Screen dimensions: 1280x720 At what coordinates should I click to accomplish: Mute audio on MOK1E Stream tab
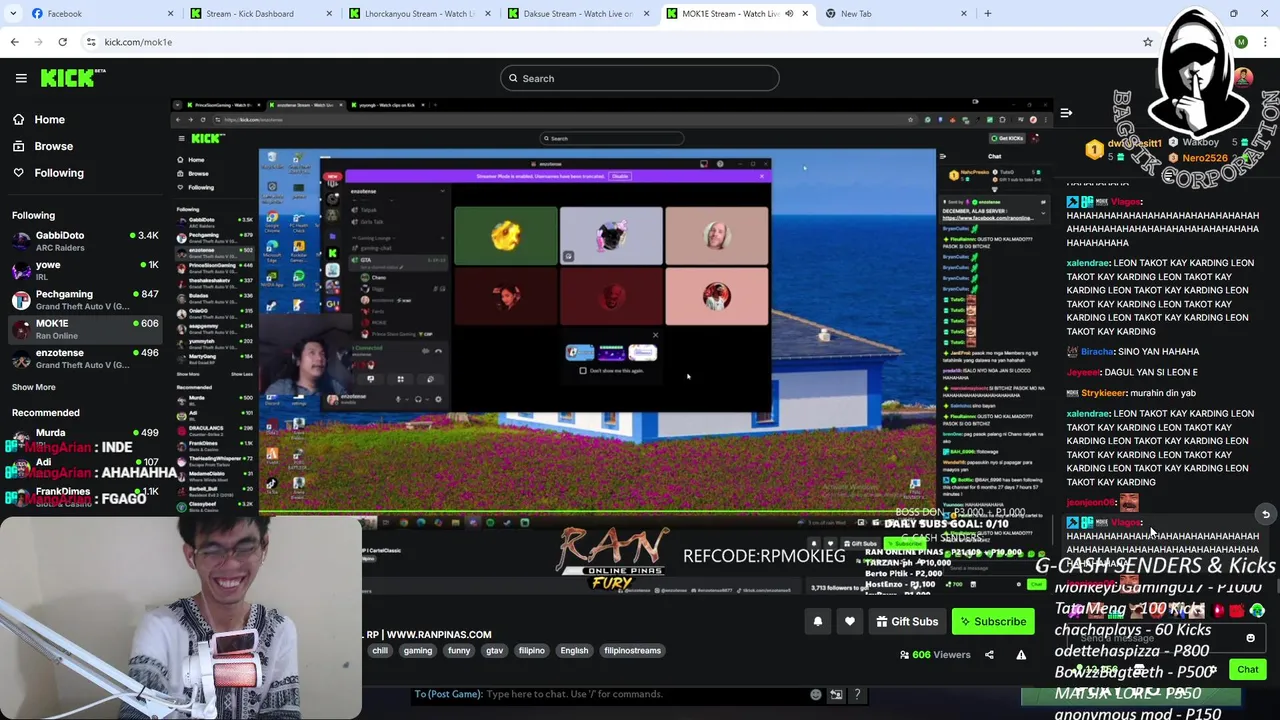point(789,13)
